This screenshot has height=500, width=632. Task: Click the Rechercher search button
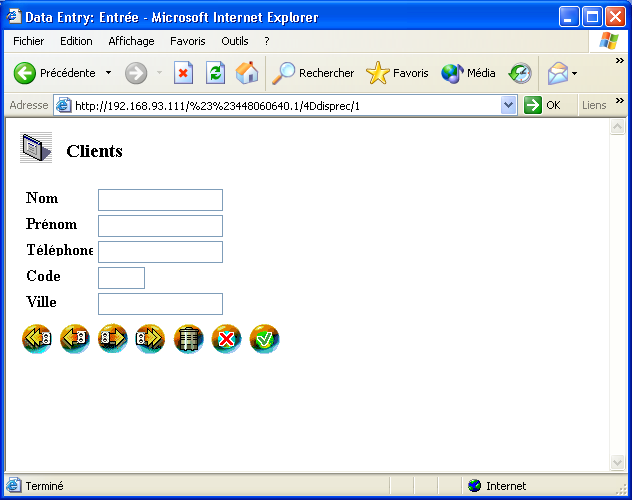point(313,73)
